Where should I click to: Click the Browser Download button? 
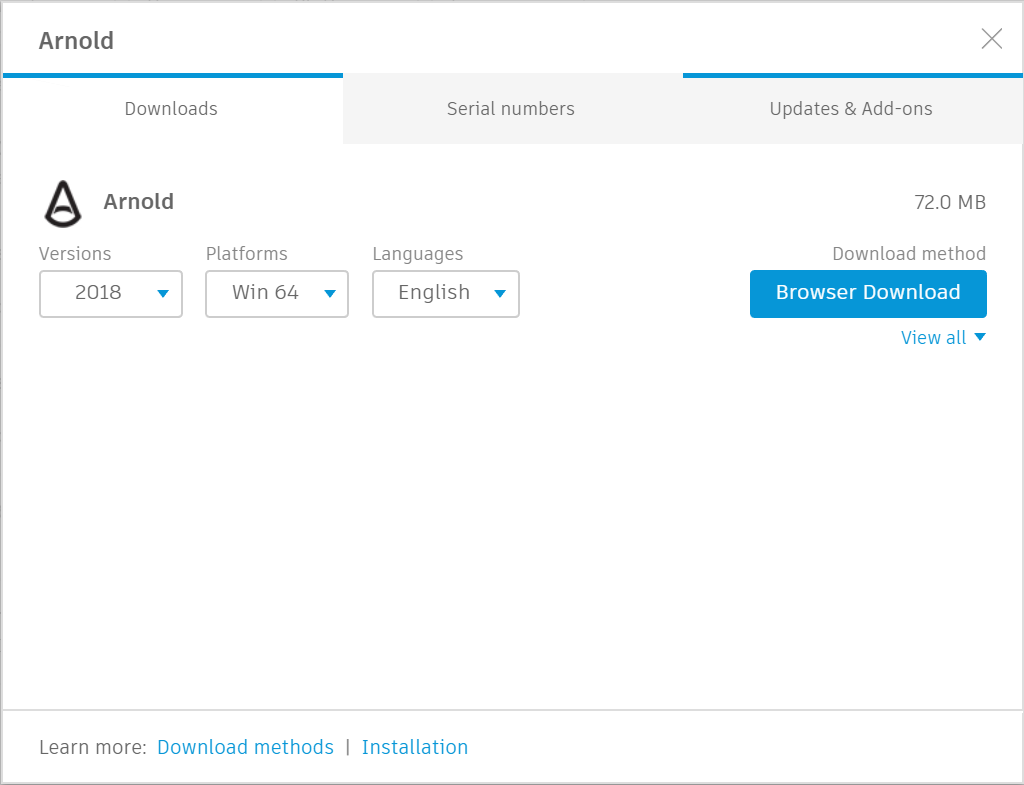click(x=868, y=293)
